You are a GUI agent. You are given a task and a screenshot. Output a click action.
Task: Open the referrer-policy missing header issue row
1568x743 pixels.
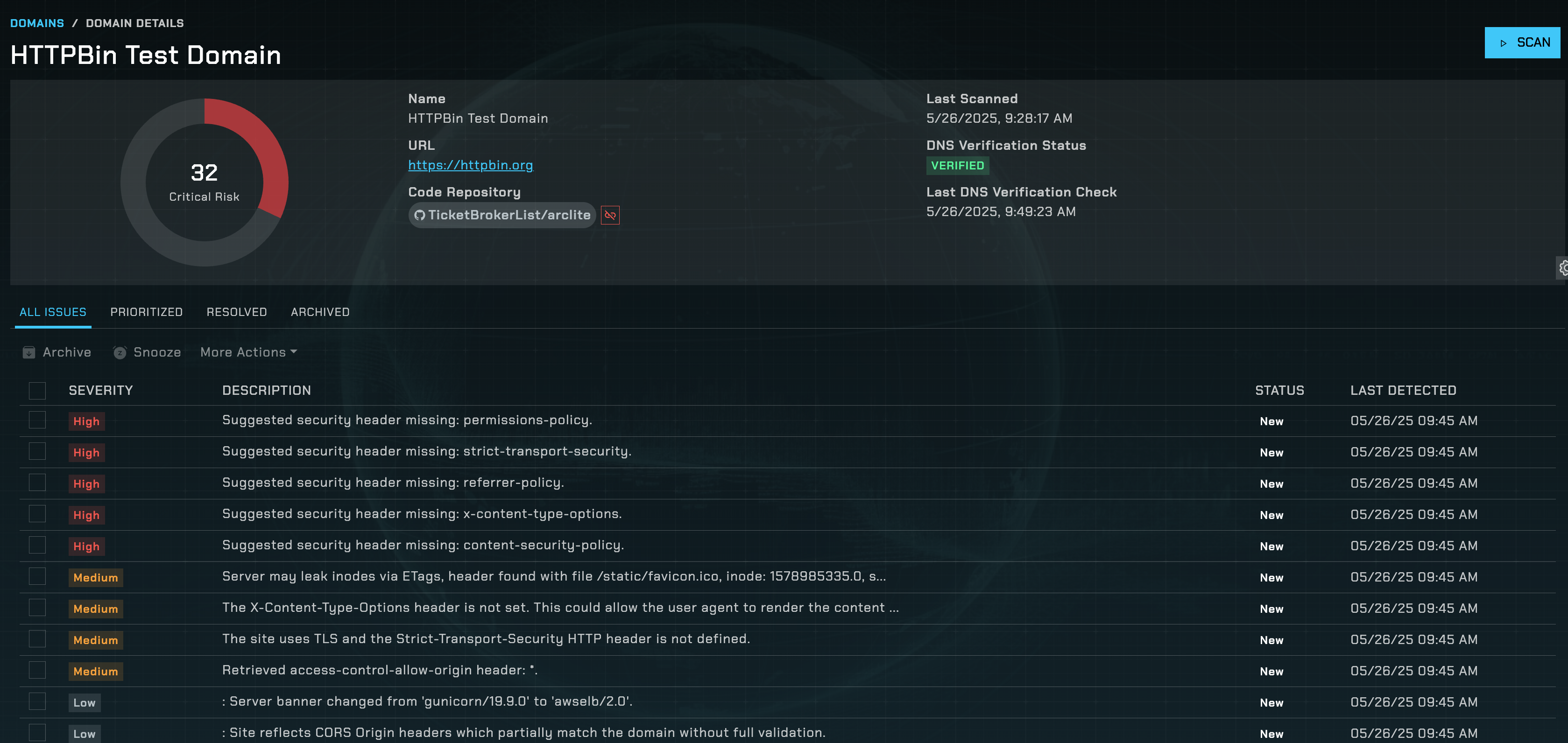tap(393, 483)
